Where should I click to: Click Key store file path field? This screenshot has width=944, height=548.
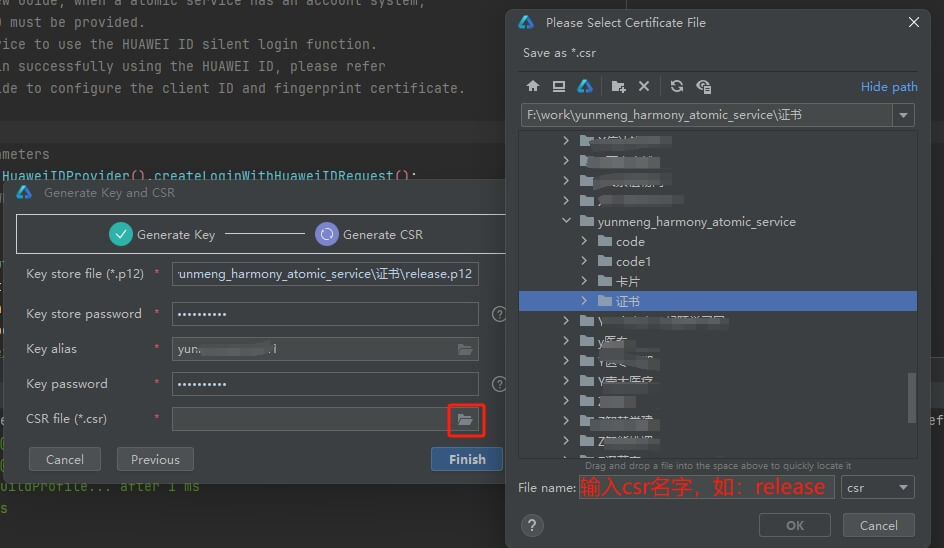pos(325,274)
